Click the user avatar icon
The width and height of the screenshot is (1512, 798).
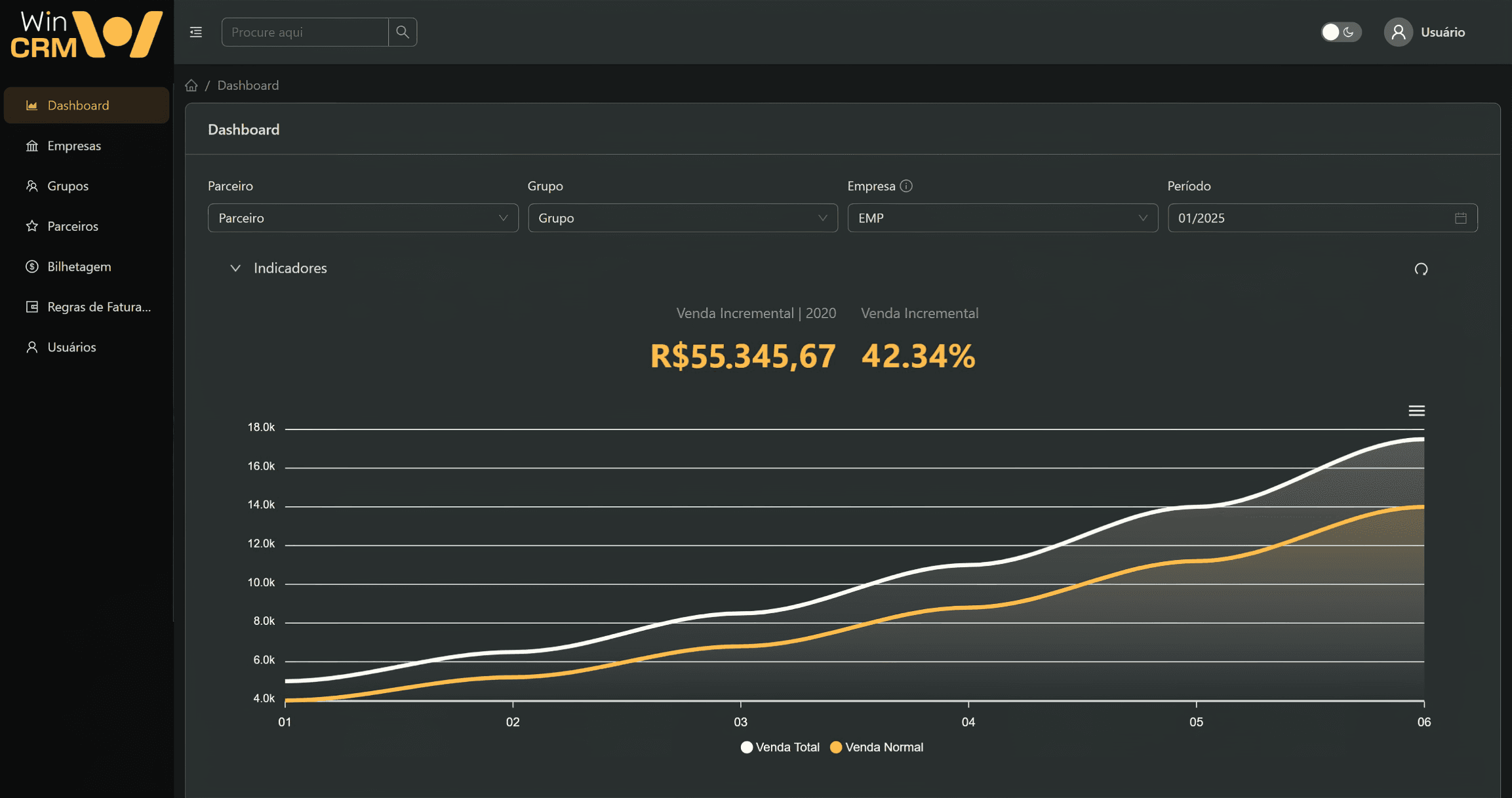click(1398, 32)
